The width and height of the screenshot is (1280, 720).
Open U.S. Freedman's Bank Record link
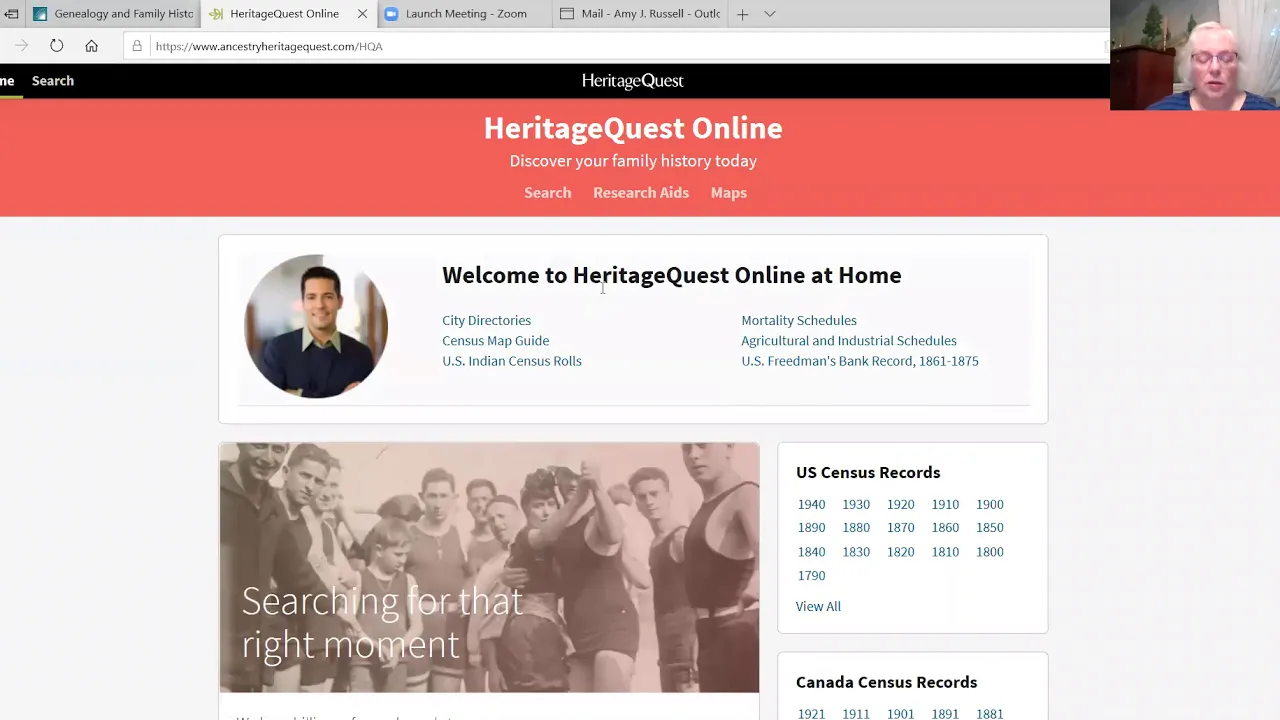pos(860,361)
